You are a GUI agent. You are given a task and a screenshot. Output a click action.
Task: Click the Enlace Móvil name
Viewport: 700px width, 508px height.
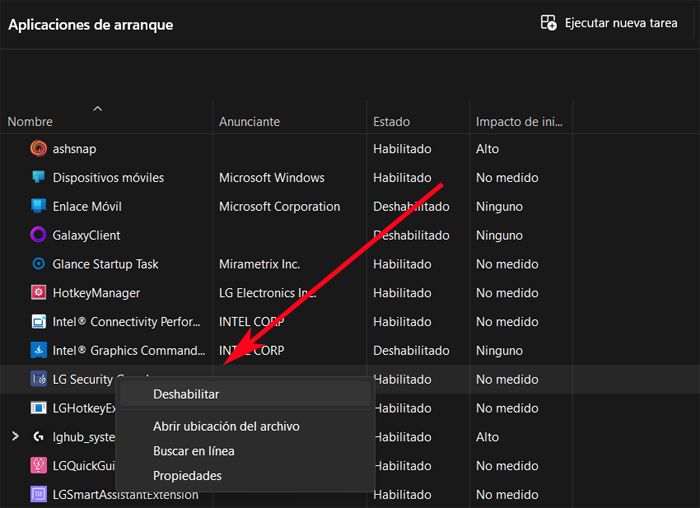pyautogui.click(x=87, y=206)
